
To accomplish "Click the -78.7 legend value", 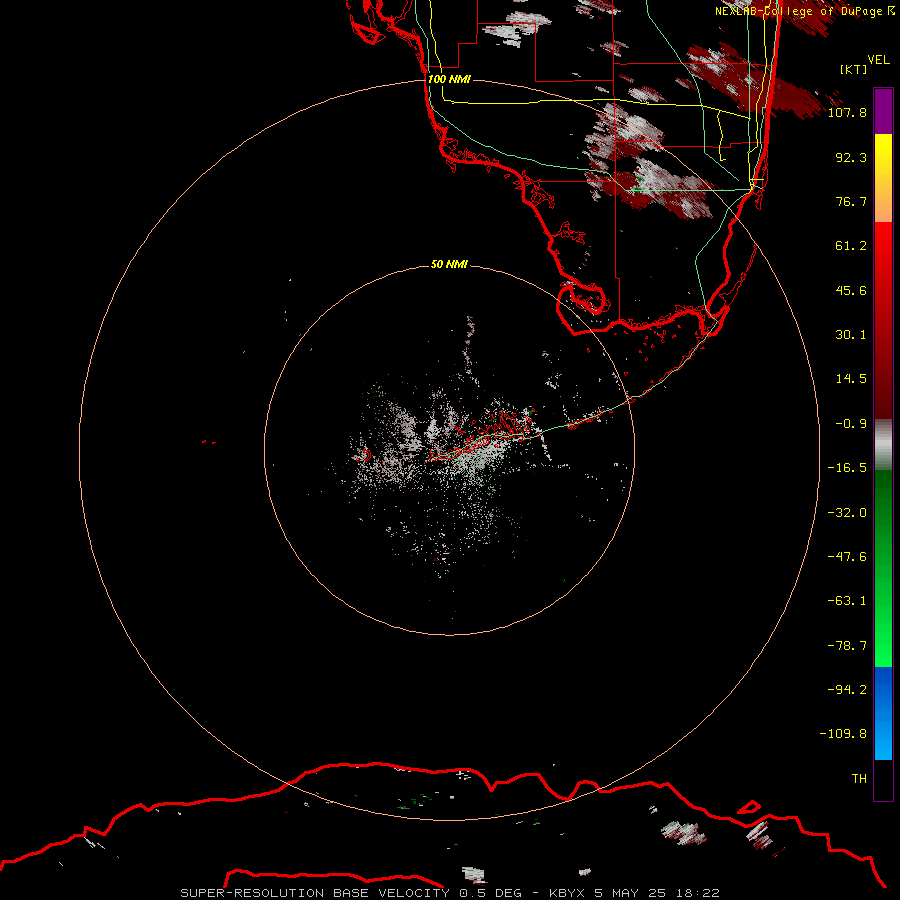I will pyautogui.click(x=847, y=646).
